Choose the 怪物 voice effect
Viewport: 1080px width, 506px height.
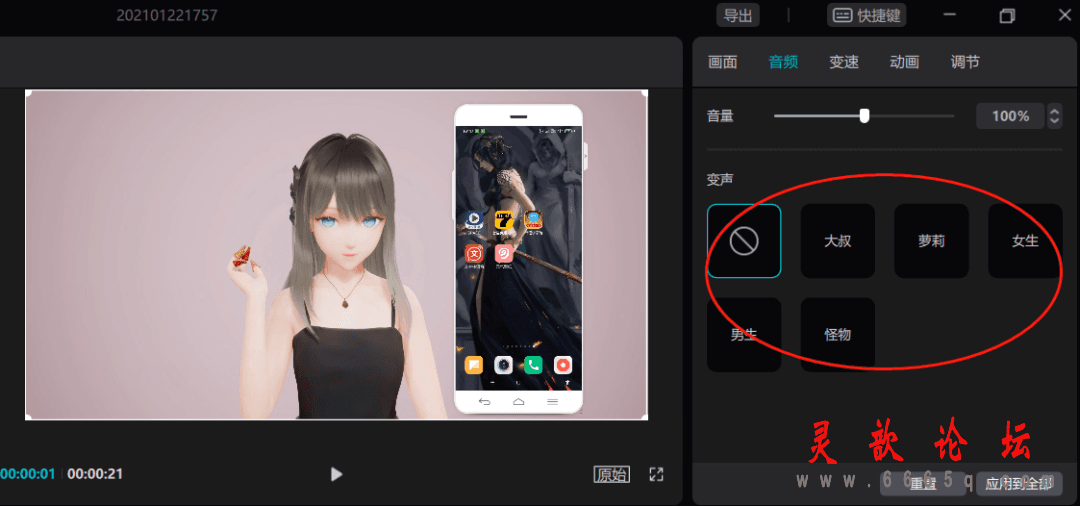coord(838,335)
